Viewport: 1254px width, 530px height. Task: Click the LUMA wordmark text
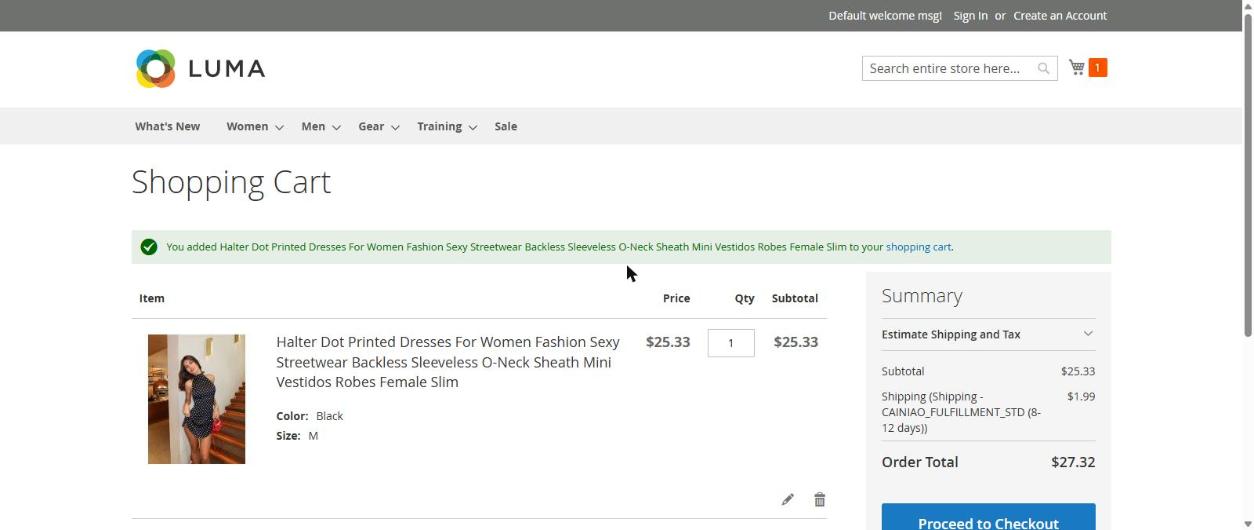[227, 68]
